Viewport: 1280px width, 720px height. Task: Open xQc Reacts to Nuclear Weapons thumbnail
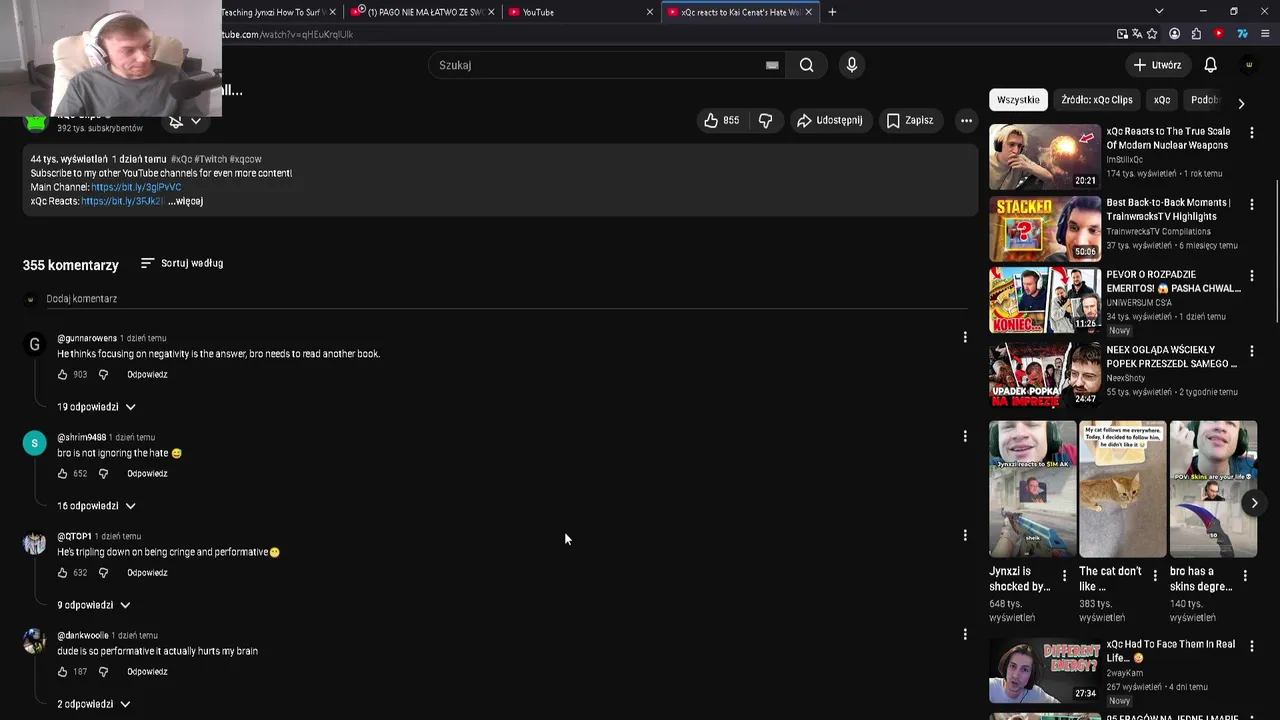[1045, 157]
